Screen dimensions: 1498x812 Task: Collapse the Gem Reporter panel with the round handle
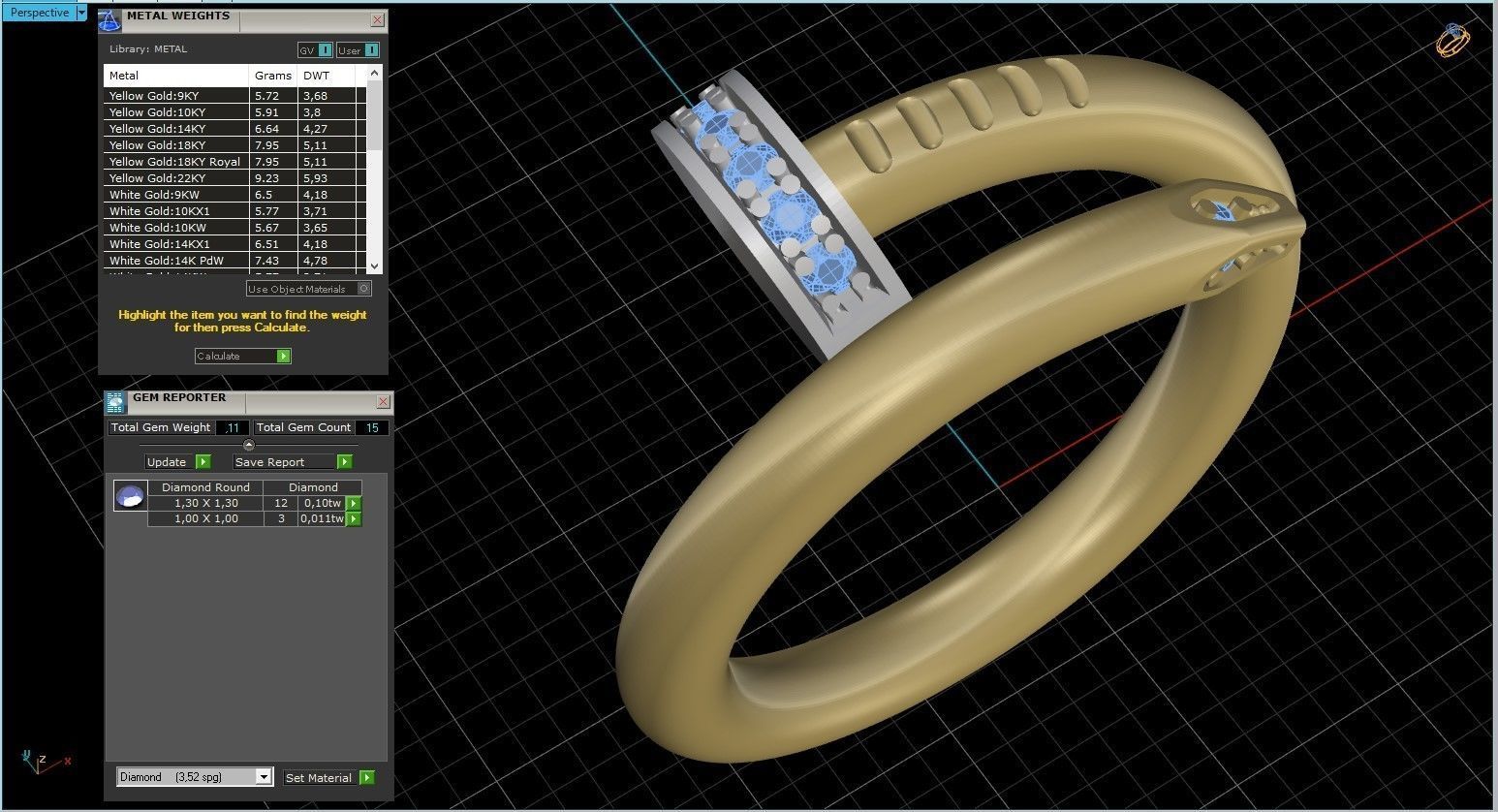coord(249,445)
